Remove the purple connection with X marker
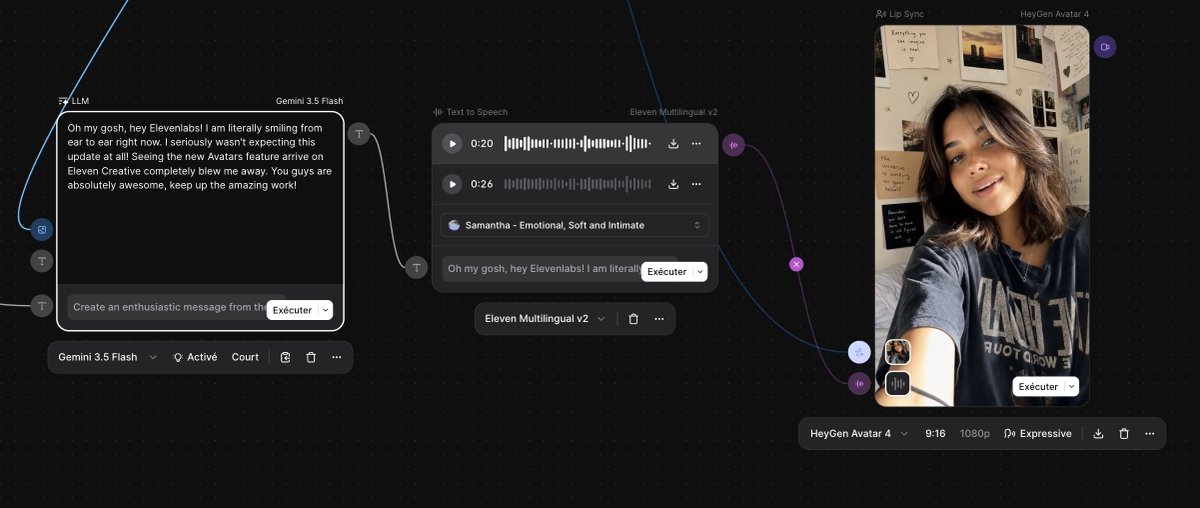 coord(796,264)
